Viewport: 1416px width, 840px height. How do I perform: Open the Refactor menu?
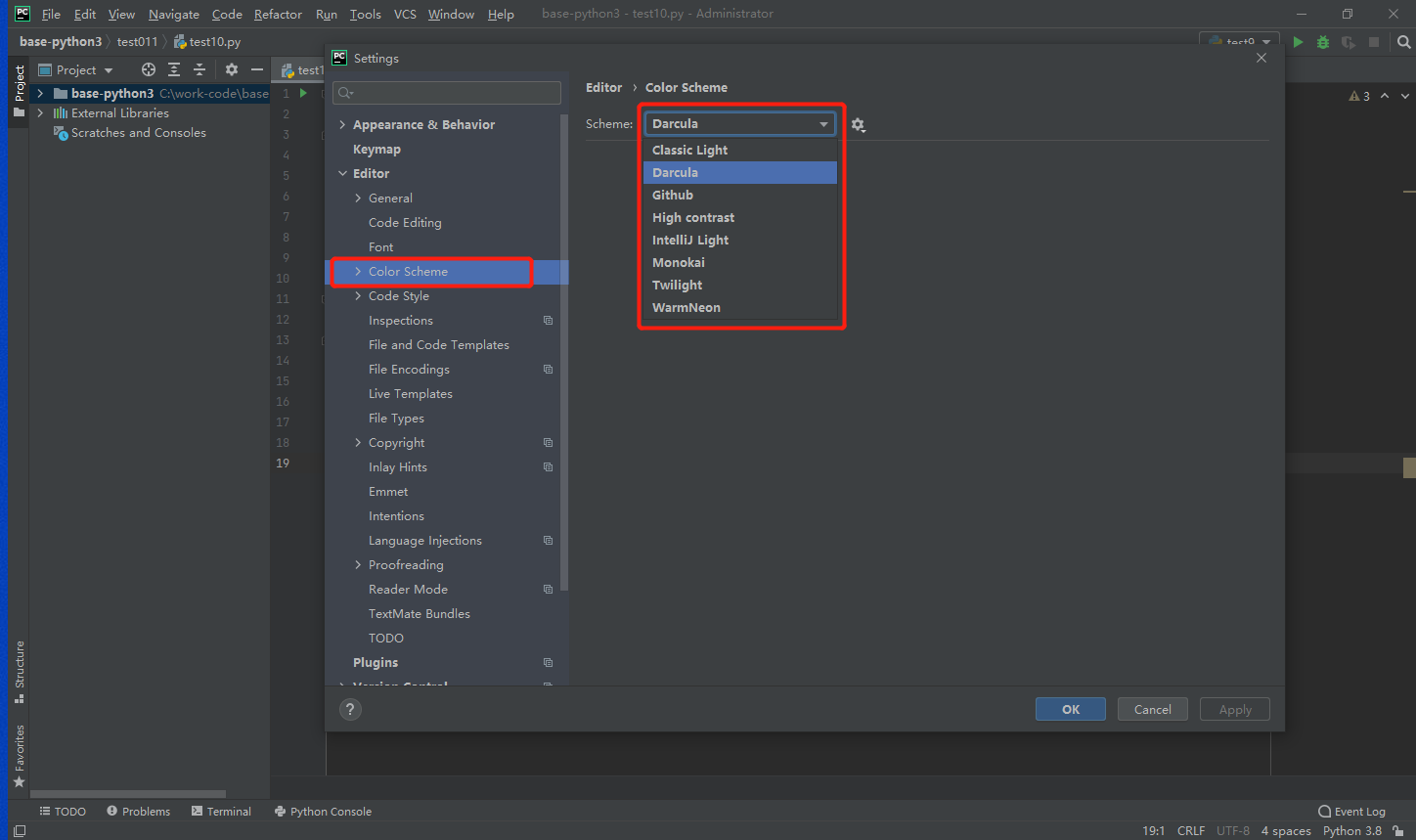[278, 14]
